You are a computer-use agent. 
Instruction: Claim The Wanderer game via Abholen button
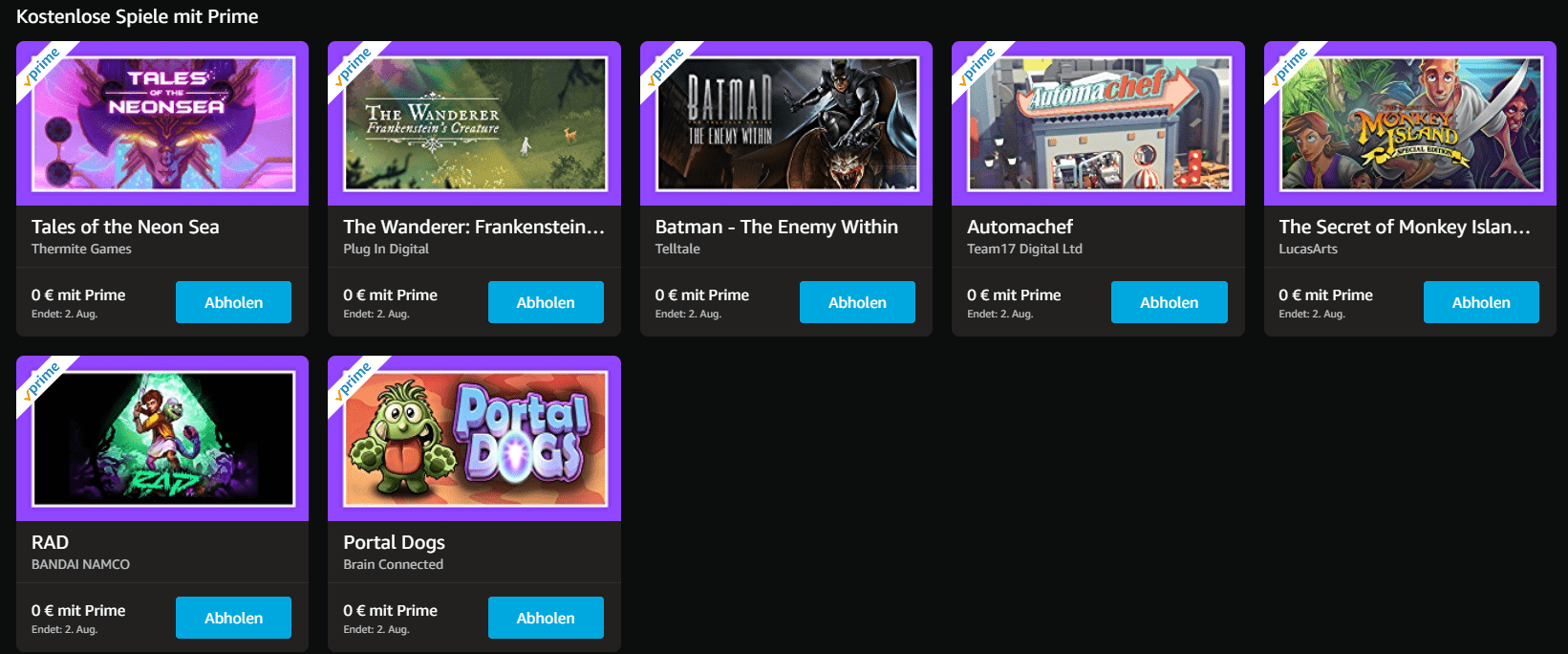tap(546, 302)
